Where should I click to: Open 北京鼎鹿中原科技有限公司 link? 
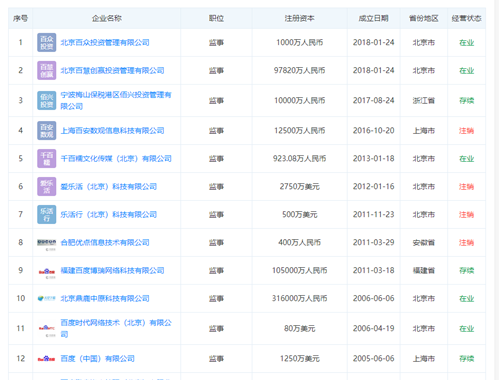point(105,299)
